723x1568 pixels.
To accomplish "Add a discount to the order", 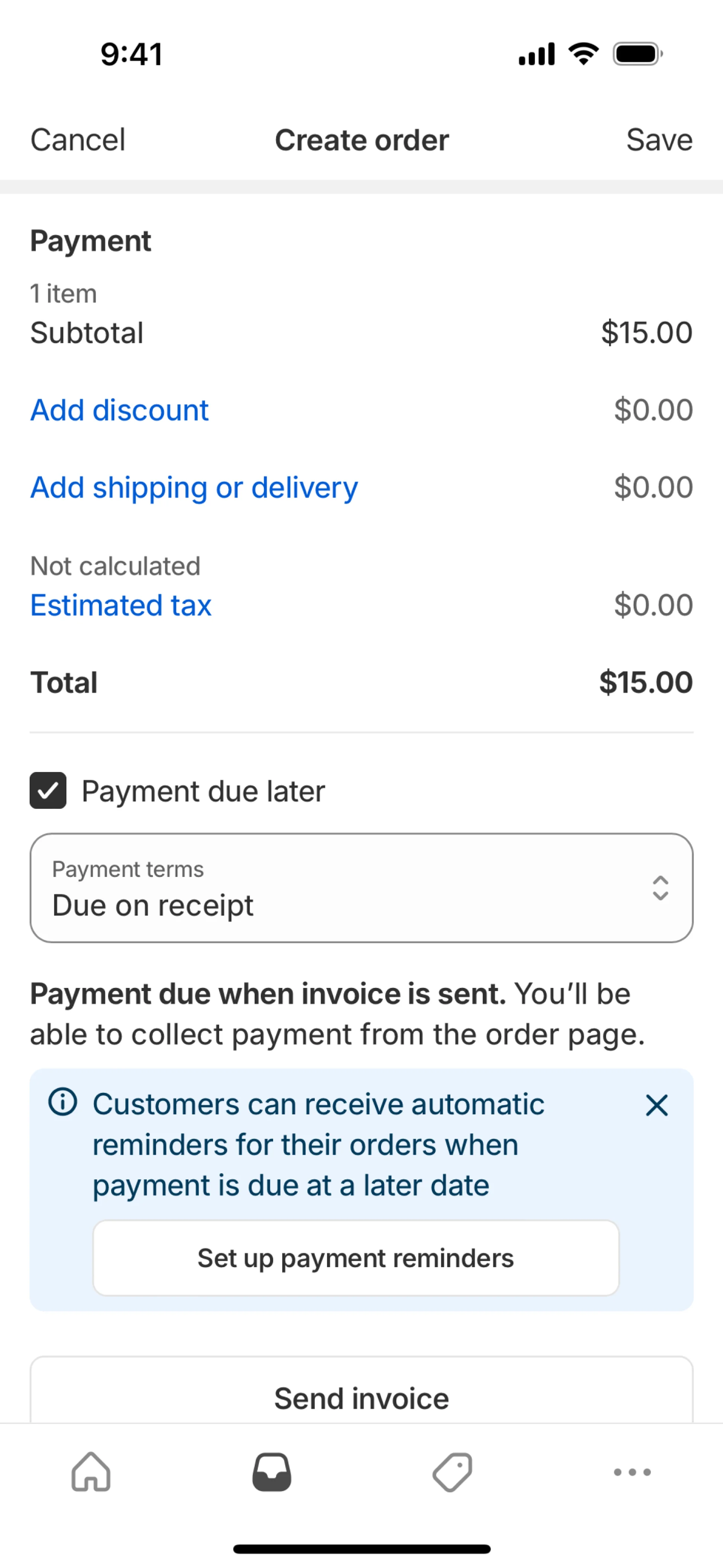I will click(119, 410).
